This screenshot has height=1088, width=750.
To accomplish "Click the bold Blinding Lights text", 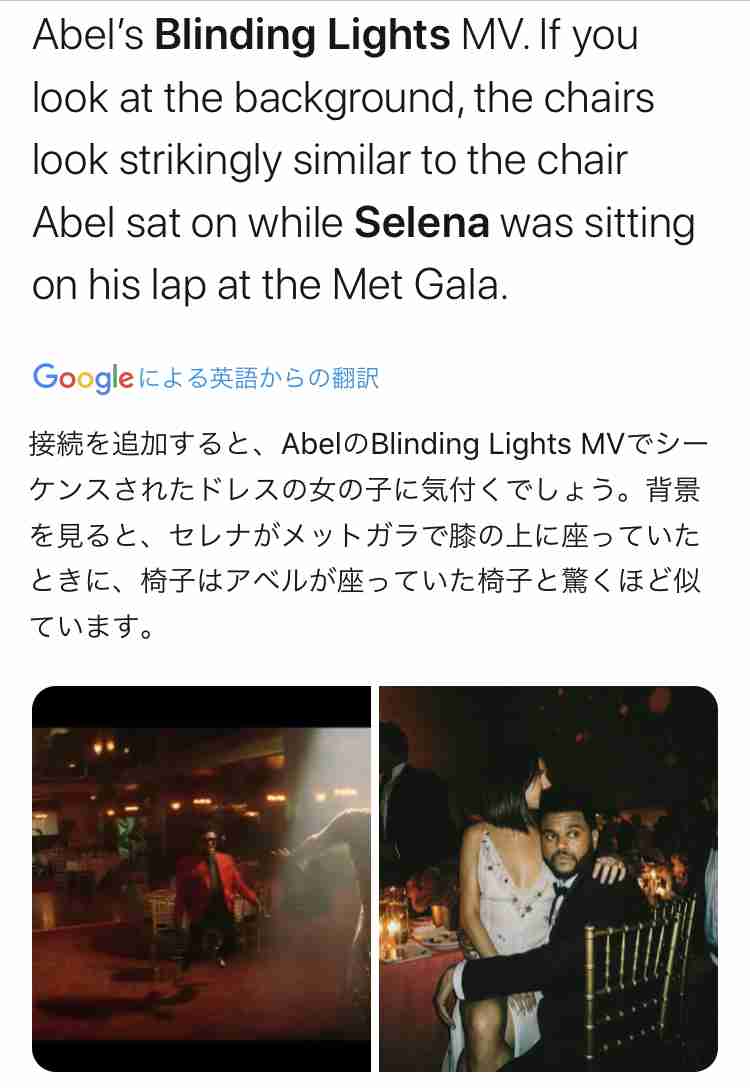I will (302, 35).
